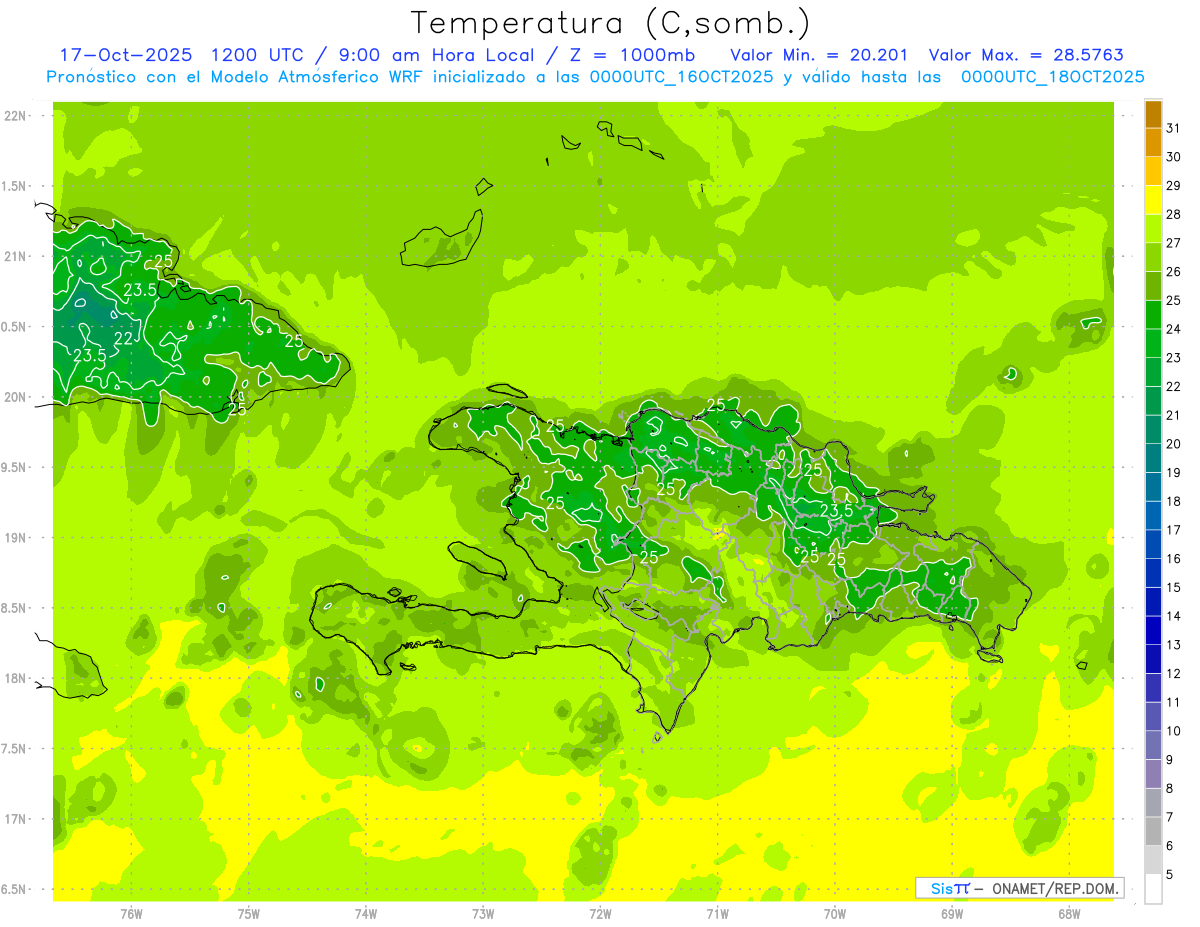Image resolution: width=1200 pixels, height=927 pixels.
Task: Click the purple legend swatch between 8 and 9
Action: pyautogui.click(x=1153, y=774)
